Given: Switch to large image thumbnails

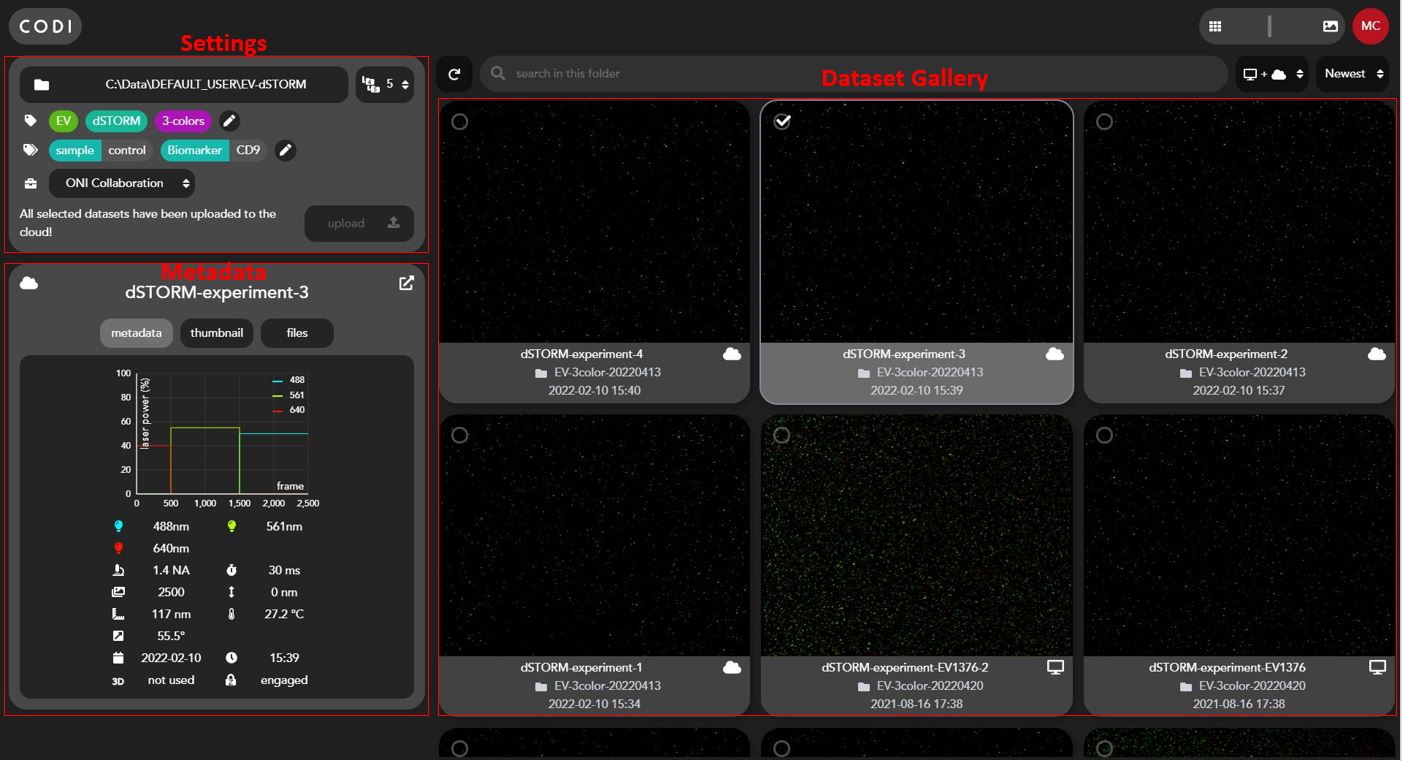Looking at the screenshot, I should 1330,27.
